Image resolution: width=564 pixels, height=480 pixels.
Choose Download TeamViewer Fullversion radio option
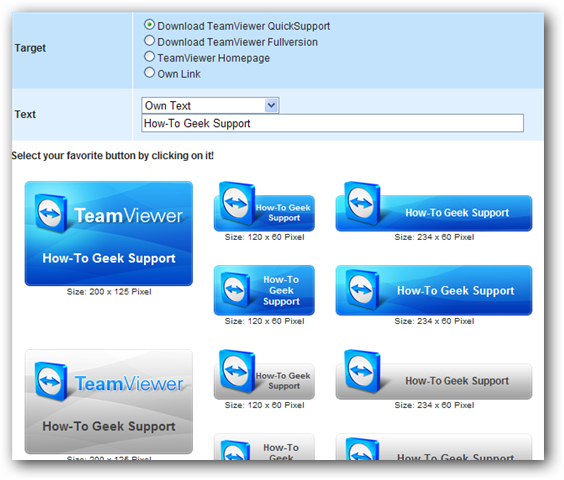click(149, 41)
